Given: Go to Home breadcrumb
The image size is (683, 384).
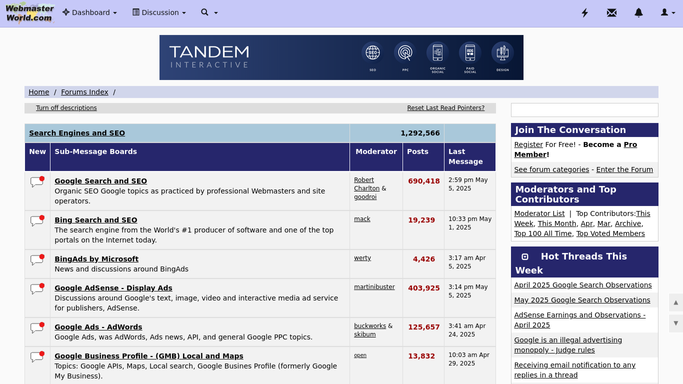Looking at the screenshot, I should click(x=39, y=92).
